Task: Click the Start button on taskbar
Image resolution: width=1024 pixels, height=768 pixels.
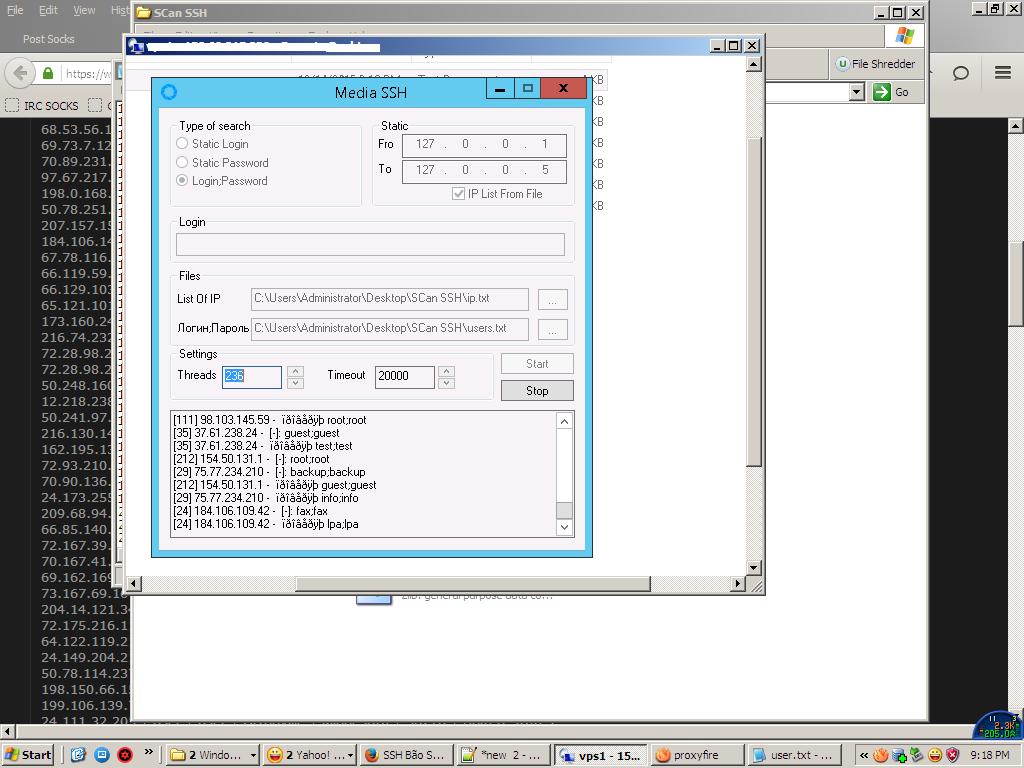Action: tap(27, 755)
